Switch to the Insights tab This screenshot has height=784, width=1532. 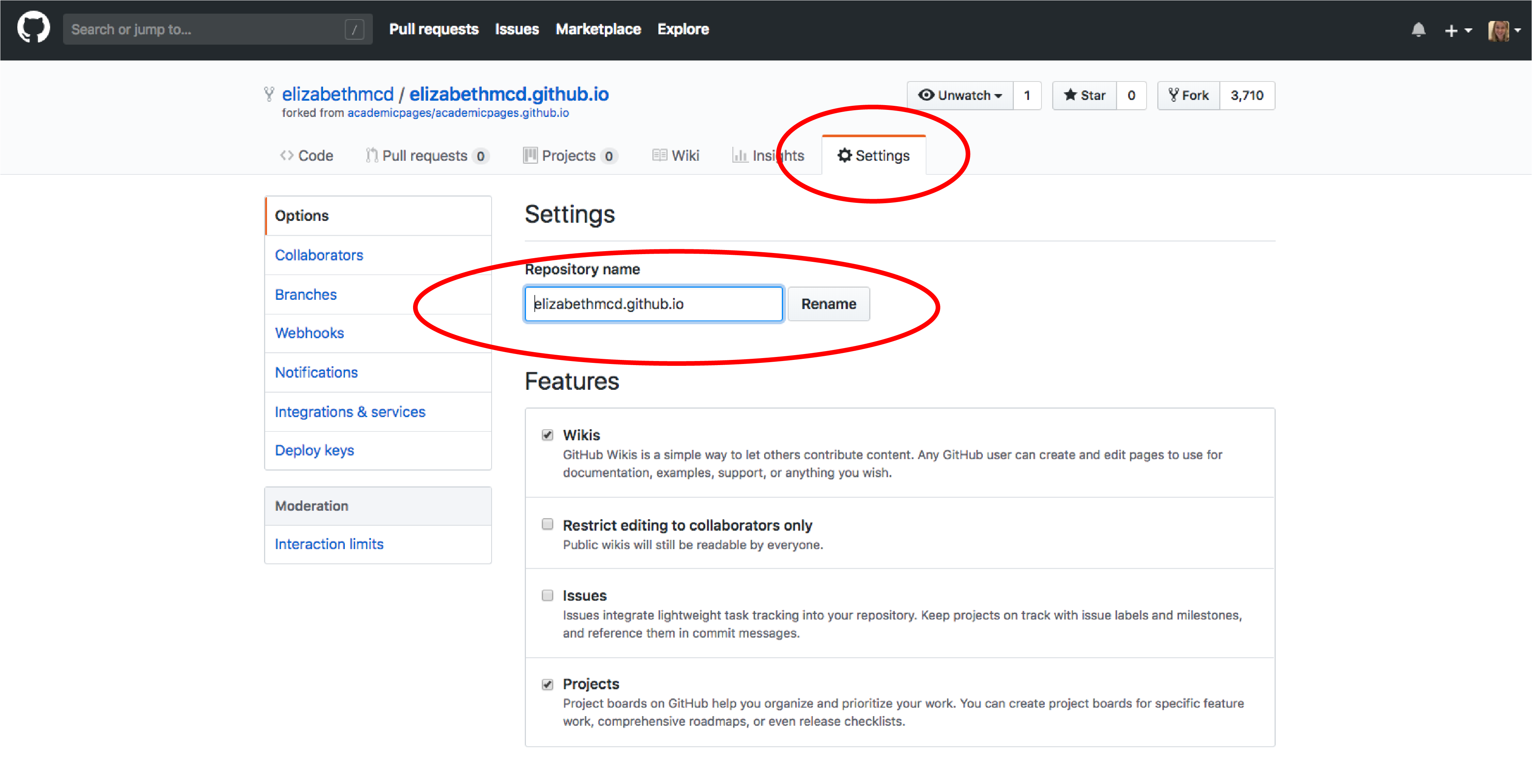(768, 156)
